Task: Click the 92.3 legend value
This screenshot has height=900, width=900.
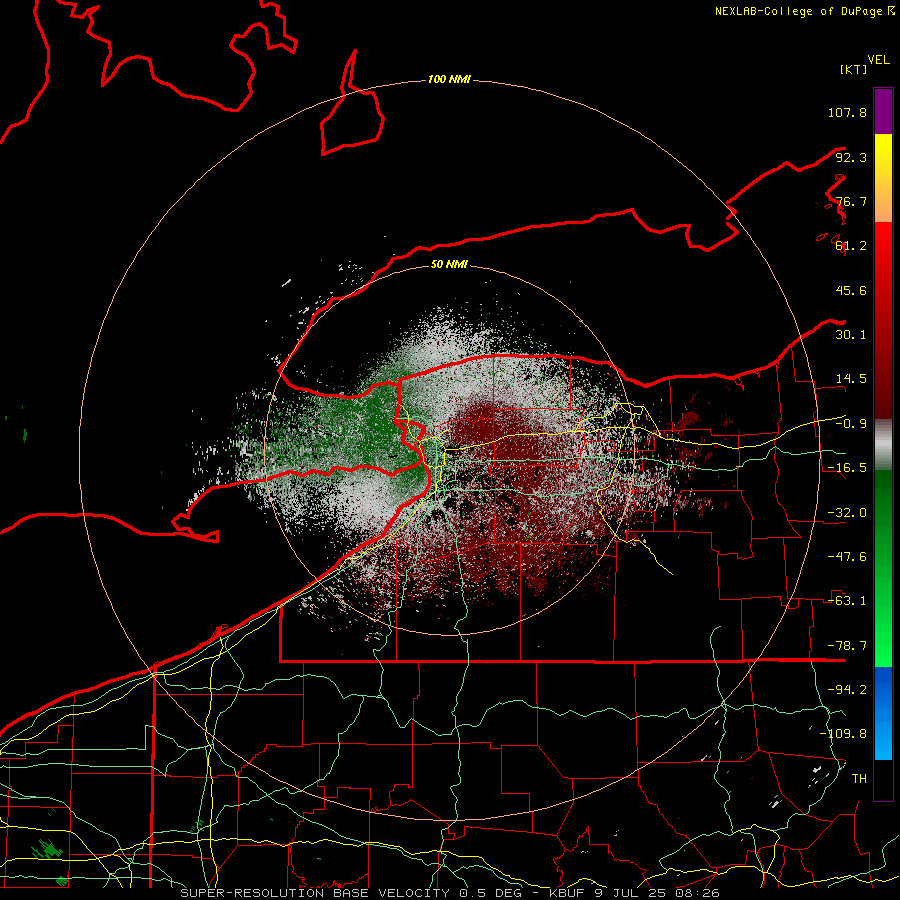Action: [x=851, y=157]
